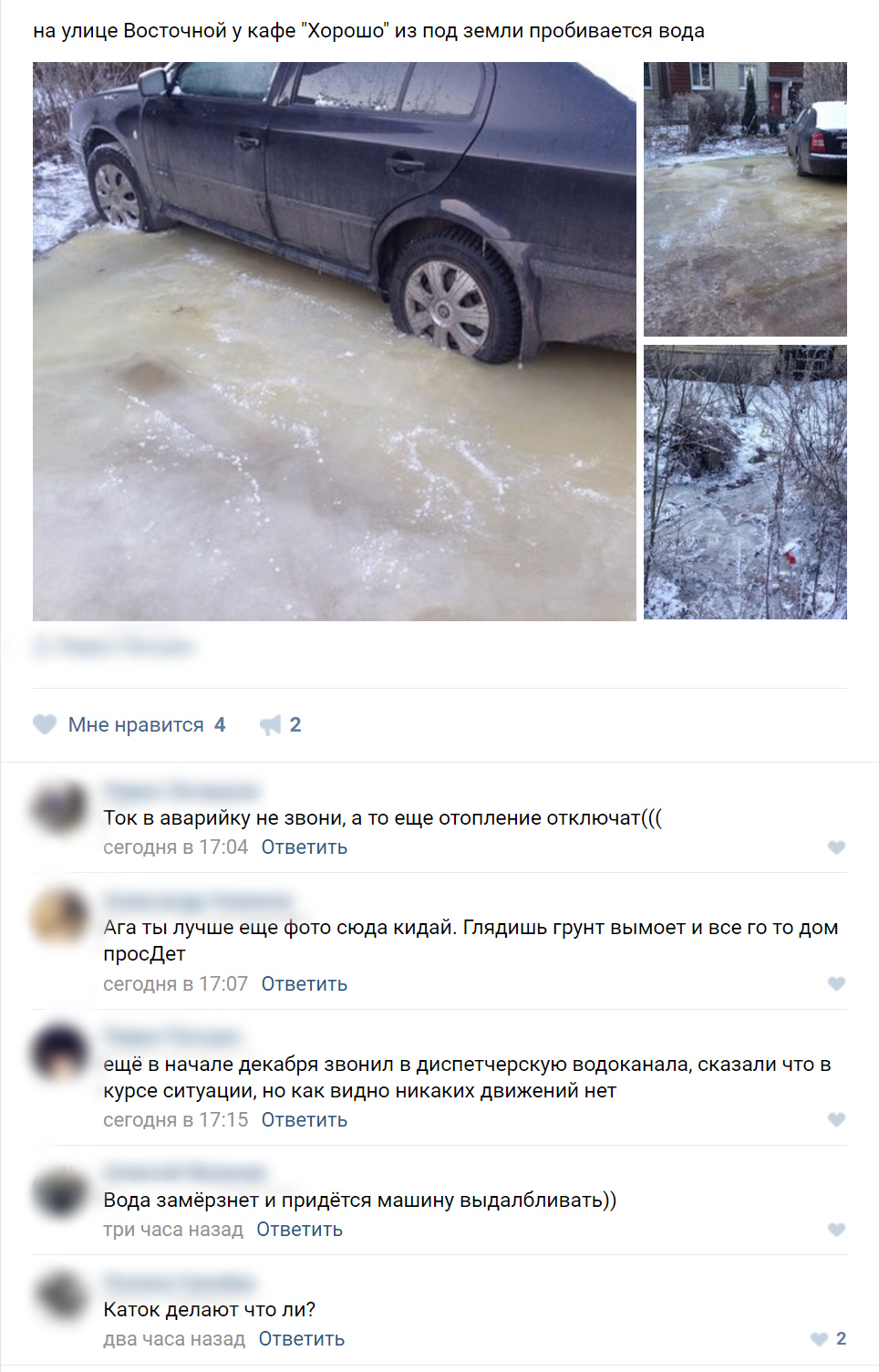Viewport: 879px width, 1372px height.
Task: Like the comment posted three hours ago
Action: tap(836, 1230)
